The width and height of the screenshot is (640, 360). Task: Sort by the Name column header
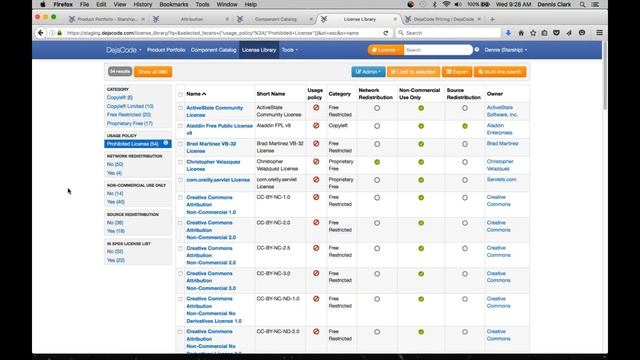[196, 94]
